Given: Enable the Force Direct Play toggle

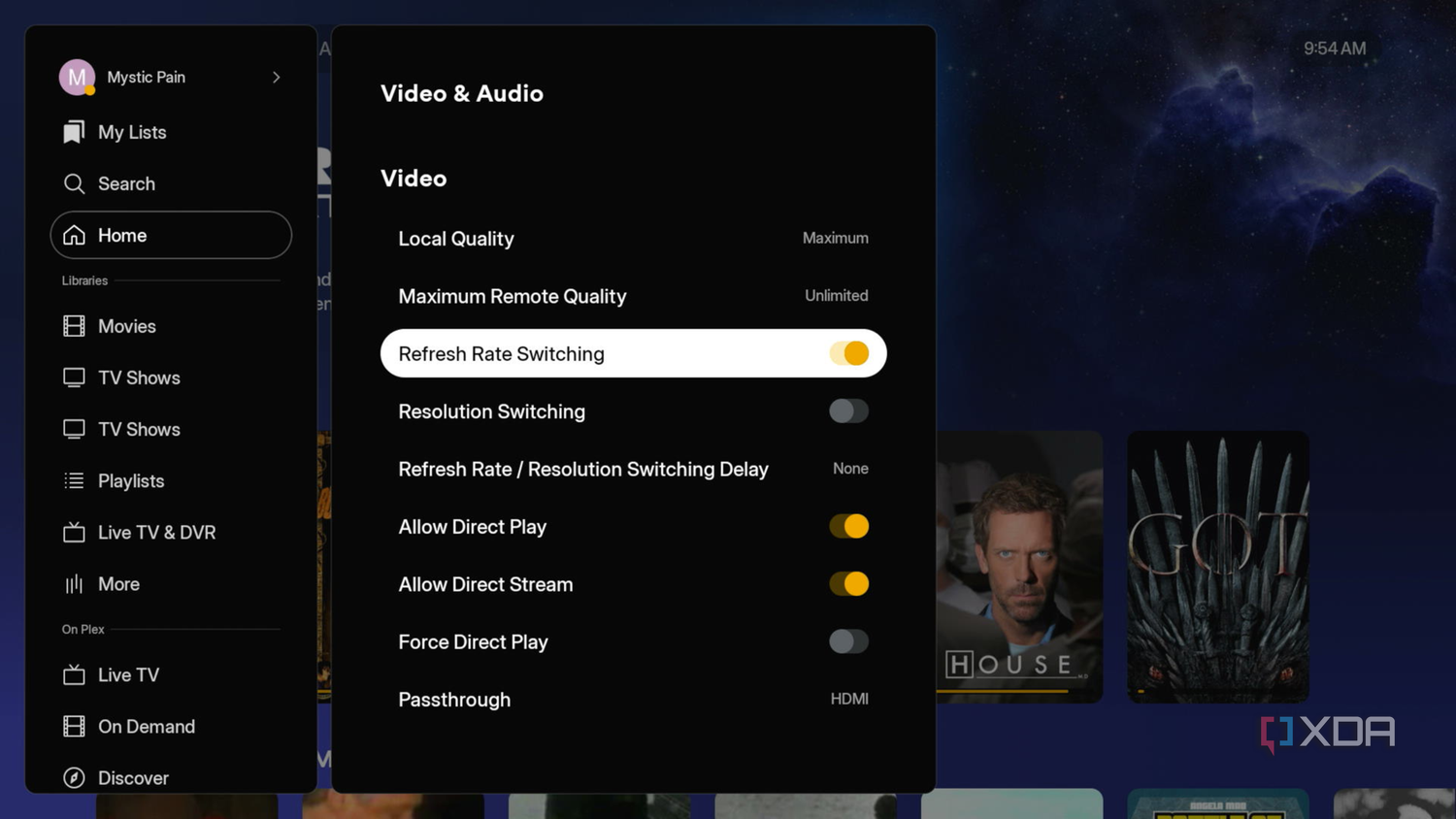Looking at the screenshot, I should point(848,641).
